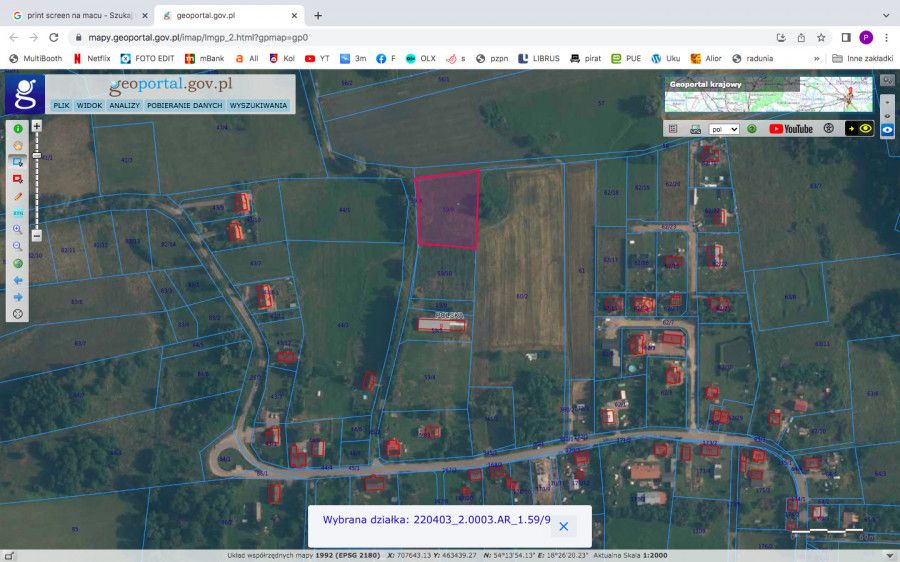This screenshot has width=900, height=562.
Task: Open the YouTube link button
Action: [x=791, y=129]
